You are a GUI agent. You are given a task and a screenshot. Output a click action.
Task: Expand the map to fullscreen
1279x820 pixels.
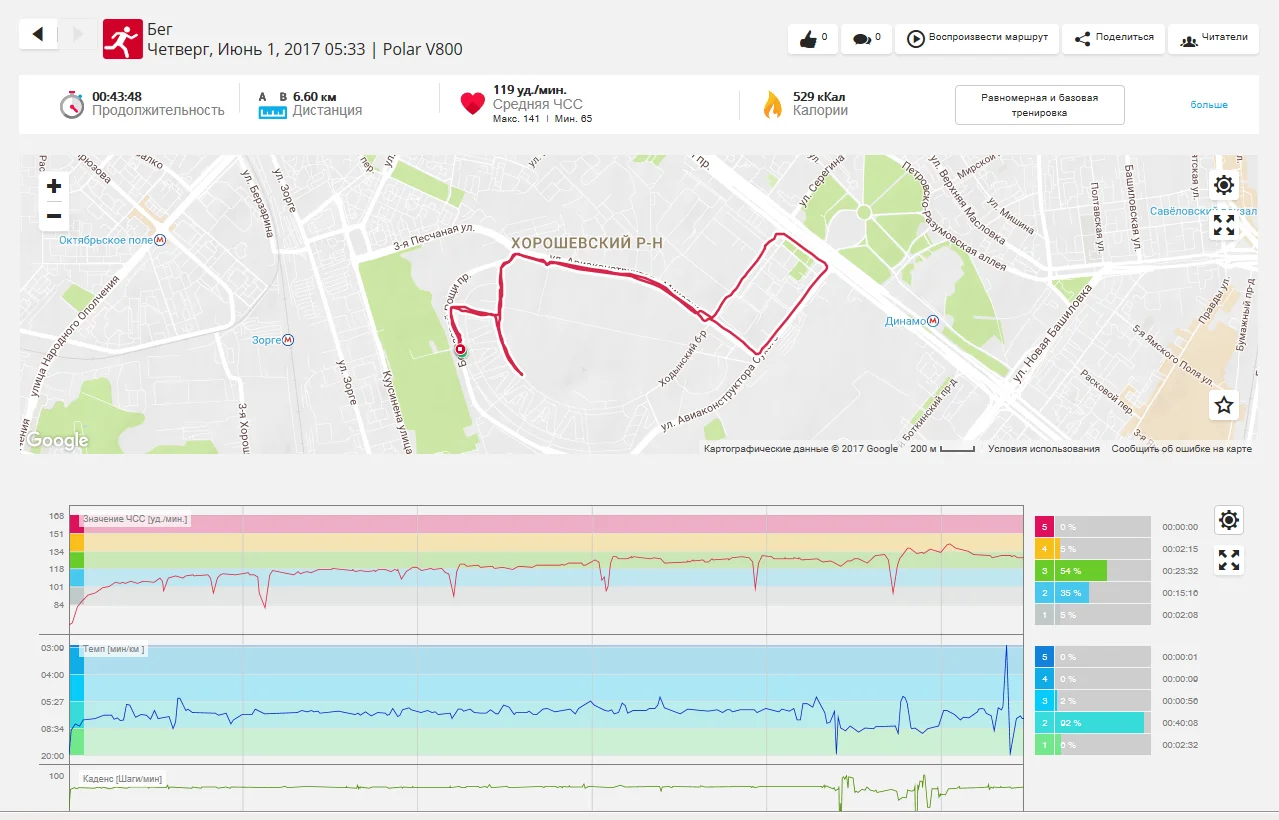click(x=1224, y=225)
